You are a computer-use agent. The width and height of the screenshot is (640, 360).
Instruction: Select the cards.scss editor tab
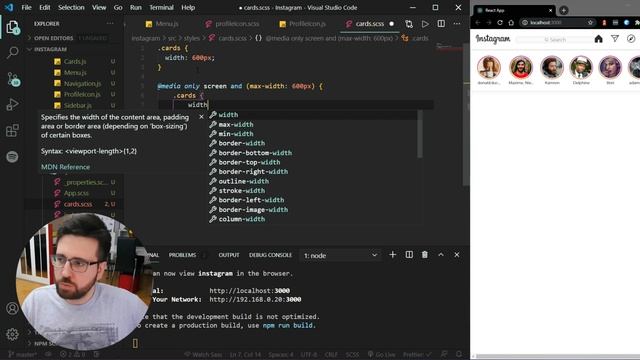point(369,24)
